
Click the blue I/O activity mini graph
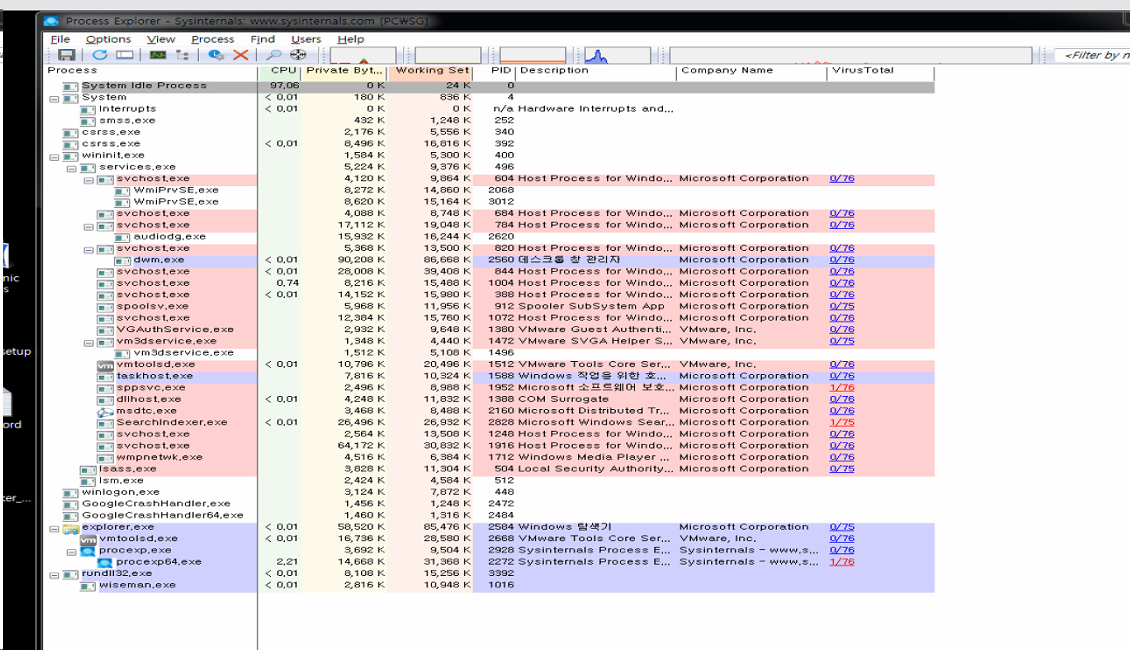click(x=617, y=55)
